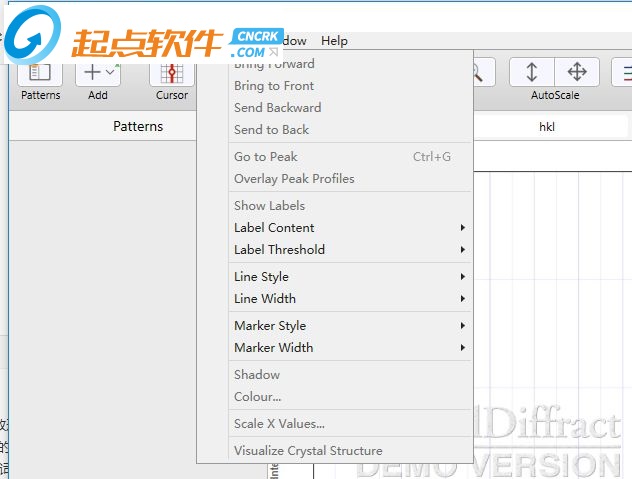Click the Add pattern plus icon
Viewport: 632px width, 479px height.
(92, 73)
